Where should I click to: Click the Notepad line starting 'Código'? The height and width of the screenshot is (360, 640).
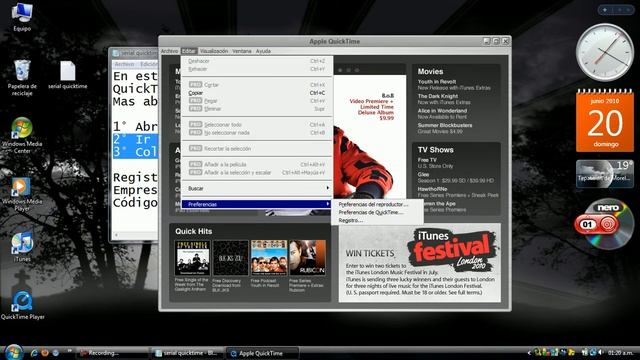[135, 202]
